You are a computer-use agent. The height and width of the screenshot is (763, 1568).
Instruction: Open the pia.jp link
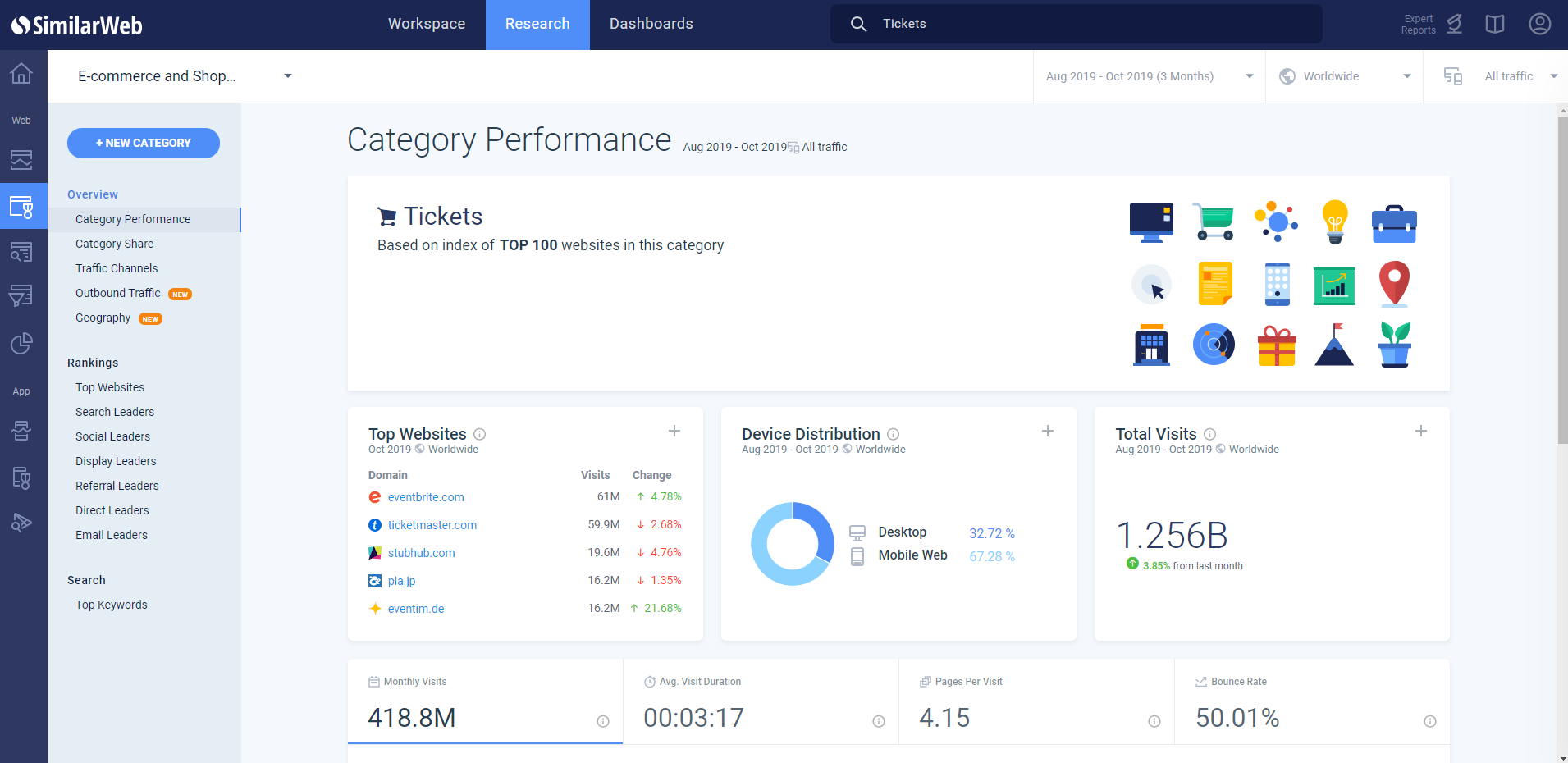click(402, 581)
